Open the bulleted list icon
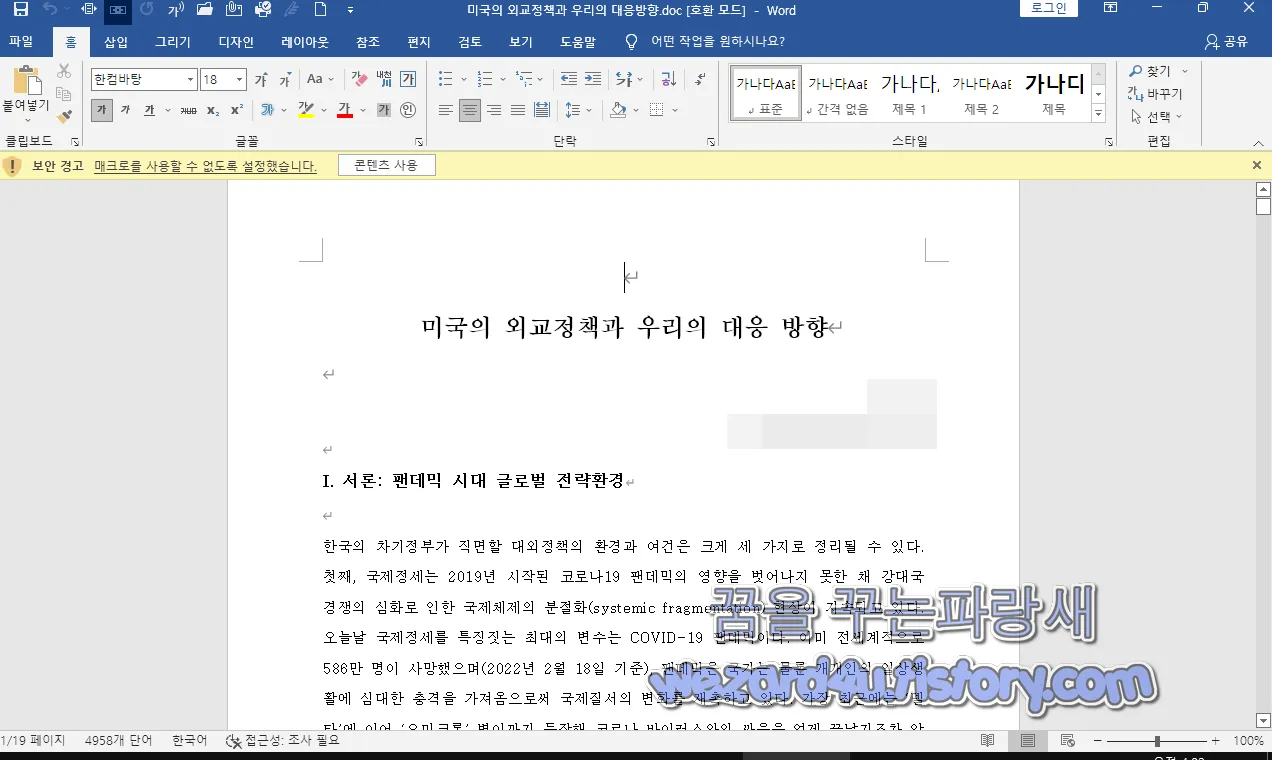 (x=446, y=79)
